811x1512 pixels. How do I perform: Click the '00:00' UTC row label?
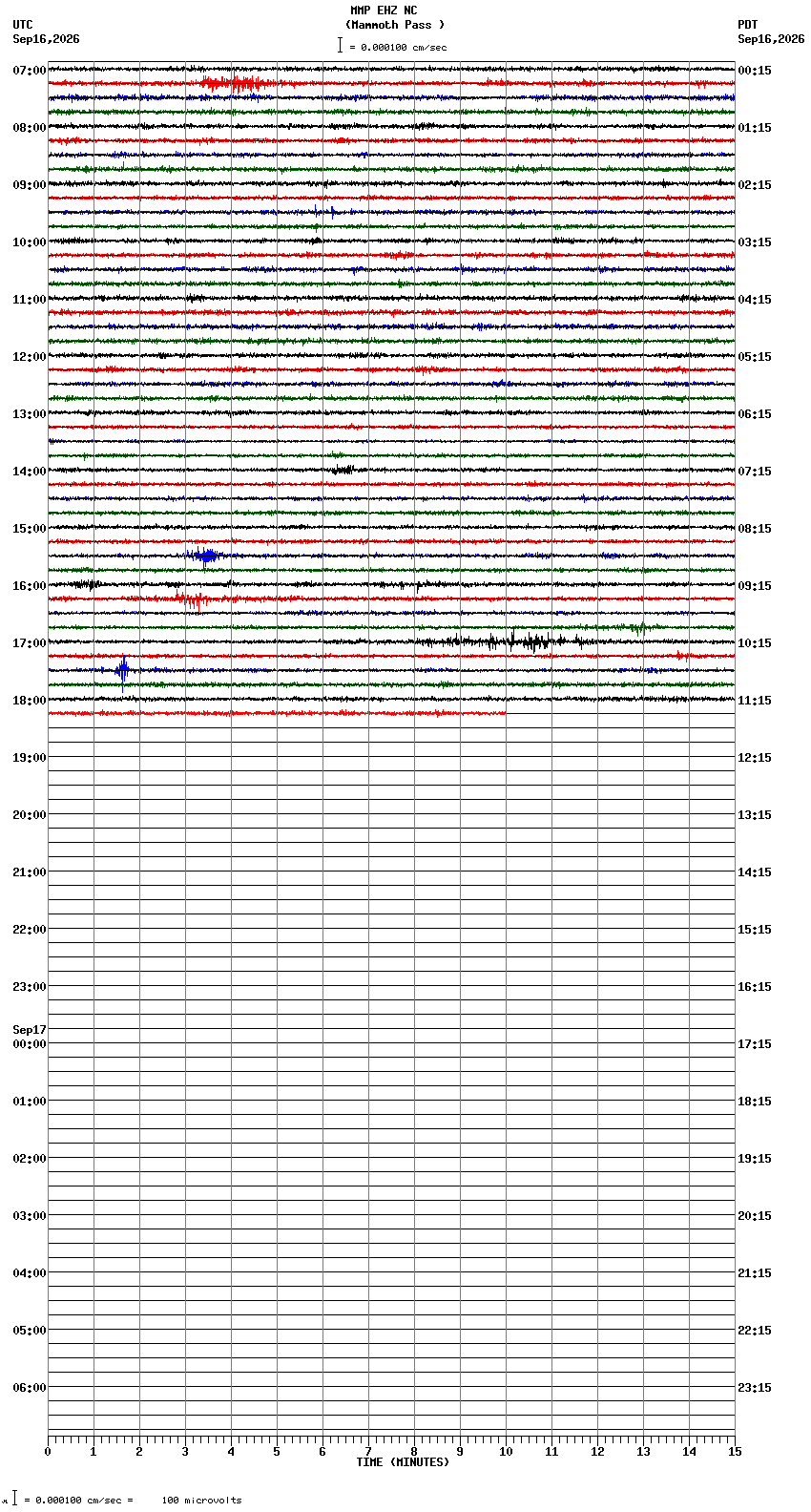pyautogui.click(x=30, y=1044)
